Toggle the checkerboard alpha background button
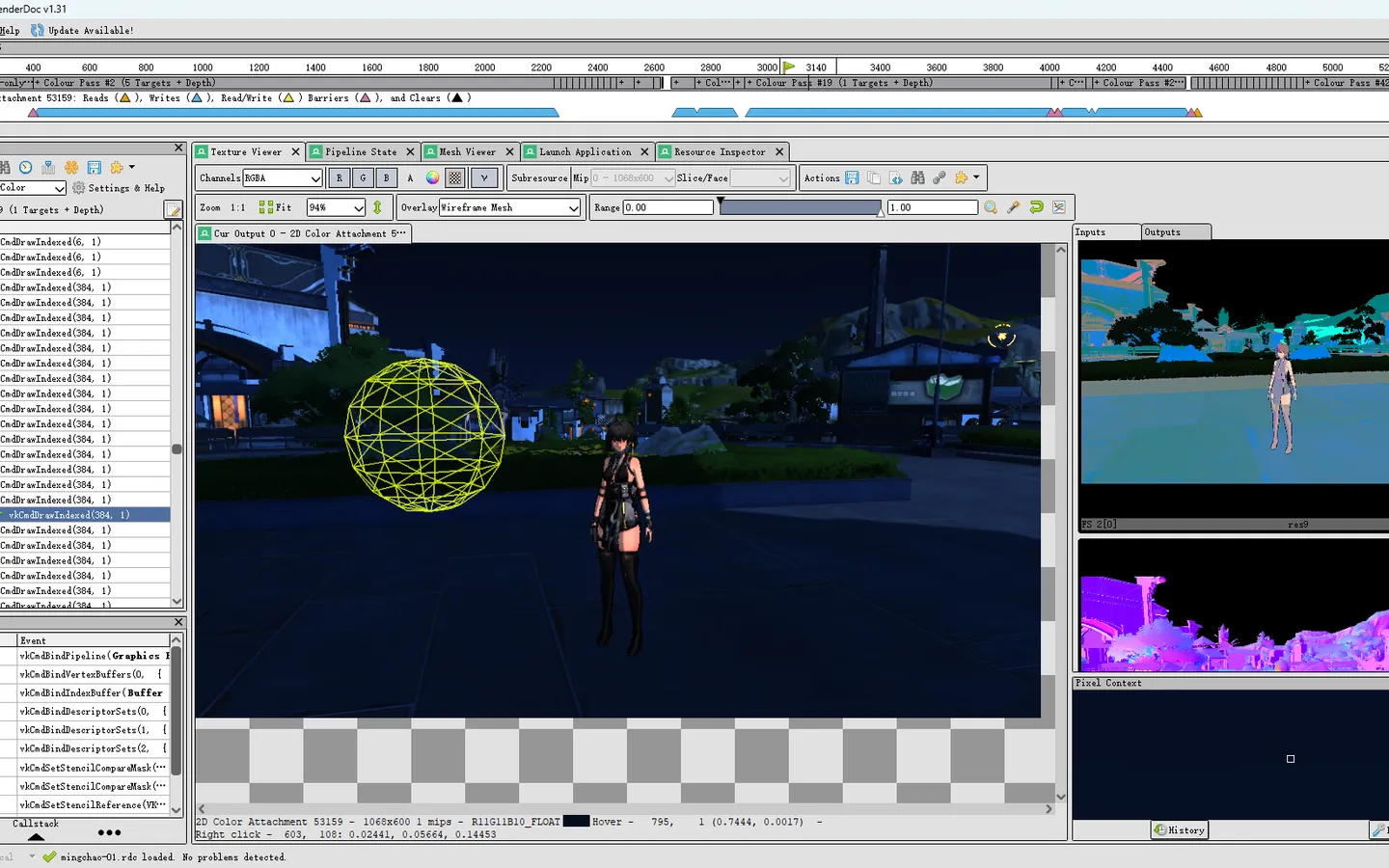Viewport: 1389px width, 868px height. click(x=455, y=178)
